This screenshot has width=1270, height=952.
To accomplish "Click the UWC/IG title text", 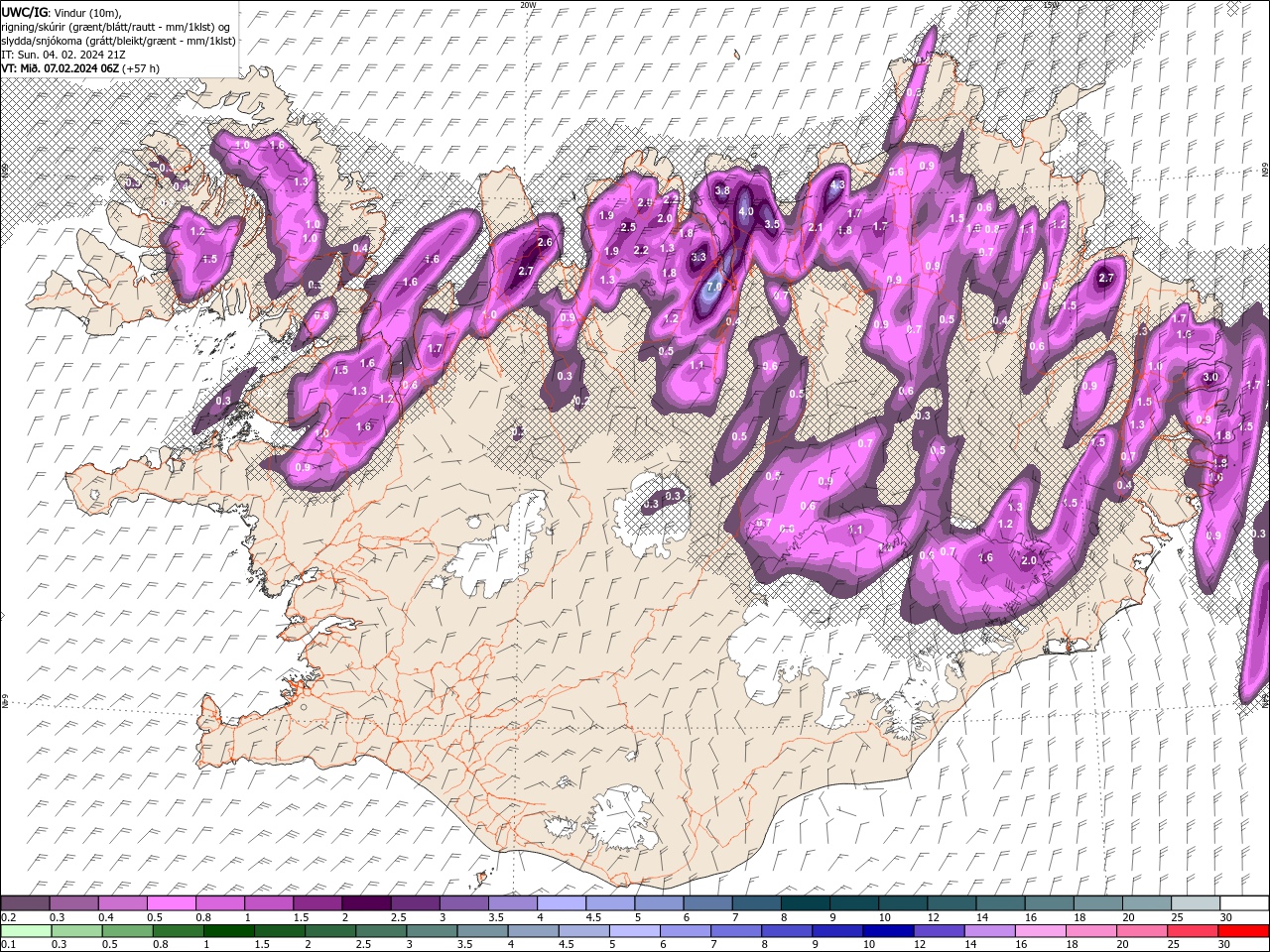I will (23, 11).
